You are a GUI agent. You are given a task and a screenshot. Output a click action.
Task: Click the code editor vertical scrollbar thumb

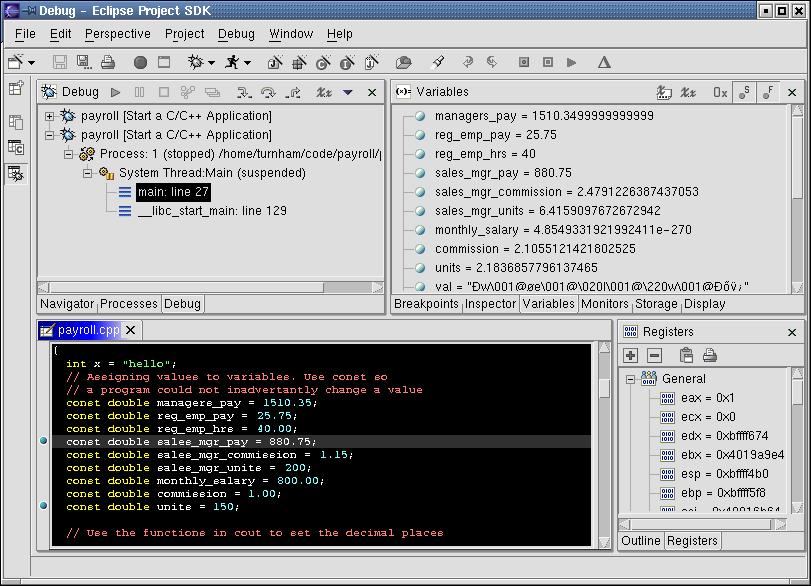click(603, 387)
